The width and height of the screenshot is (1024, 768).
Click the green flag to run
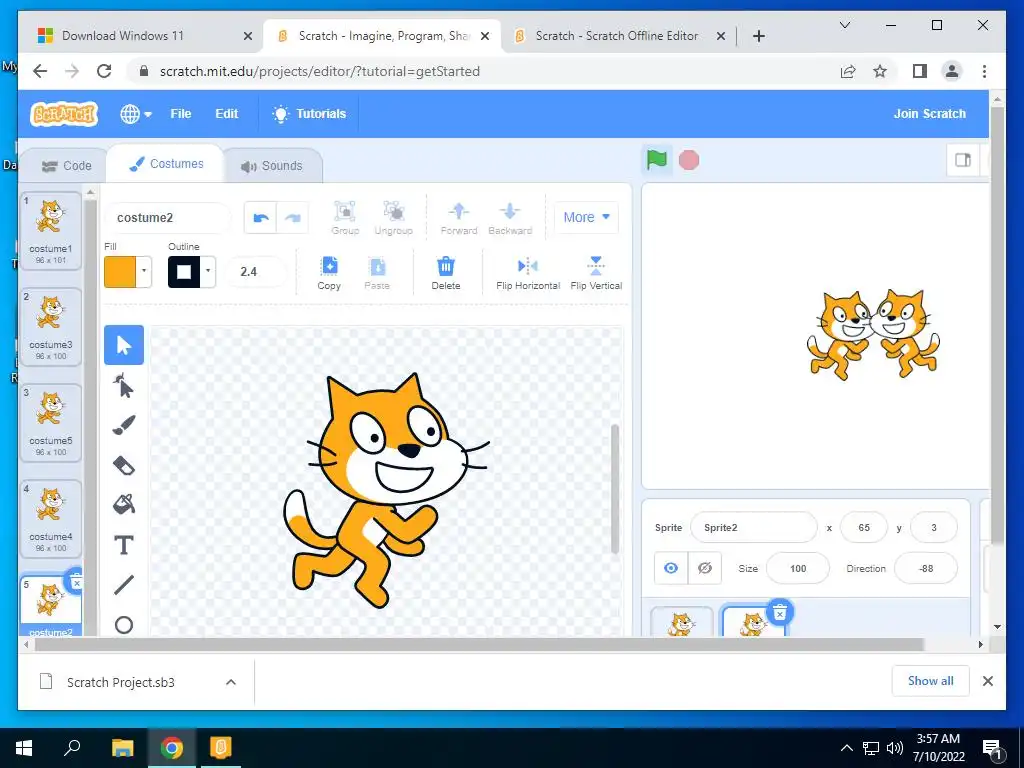(656, 159)
